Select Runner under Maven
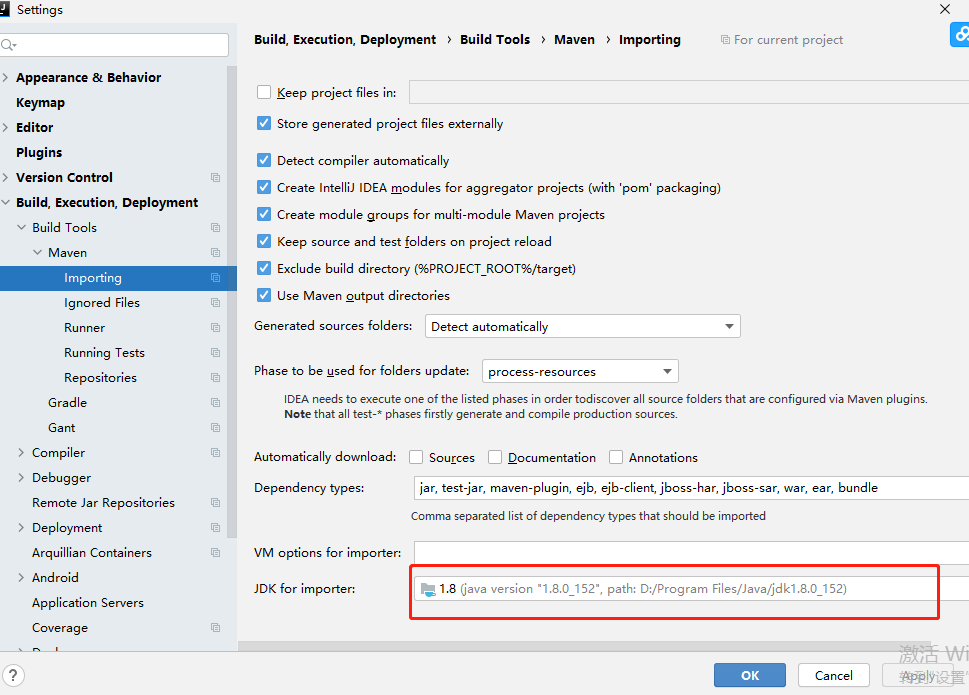This screenshot has height=695, width=969. pyautogui.click(x=85, y=327)
